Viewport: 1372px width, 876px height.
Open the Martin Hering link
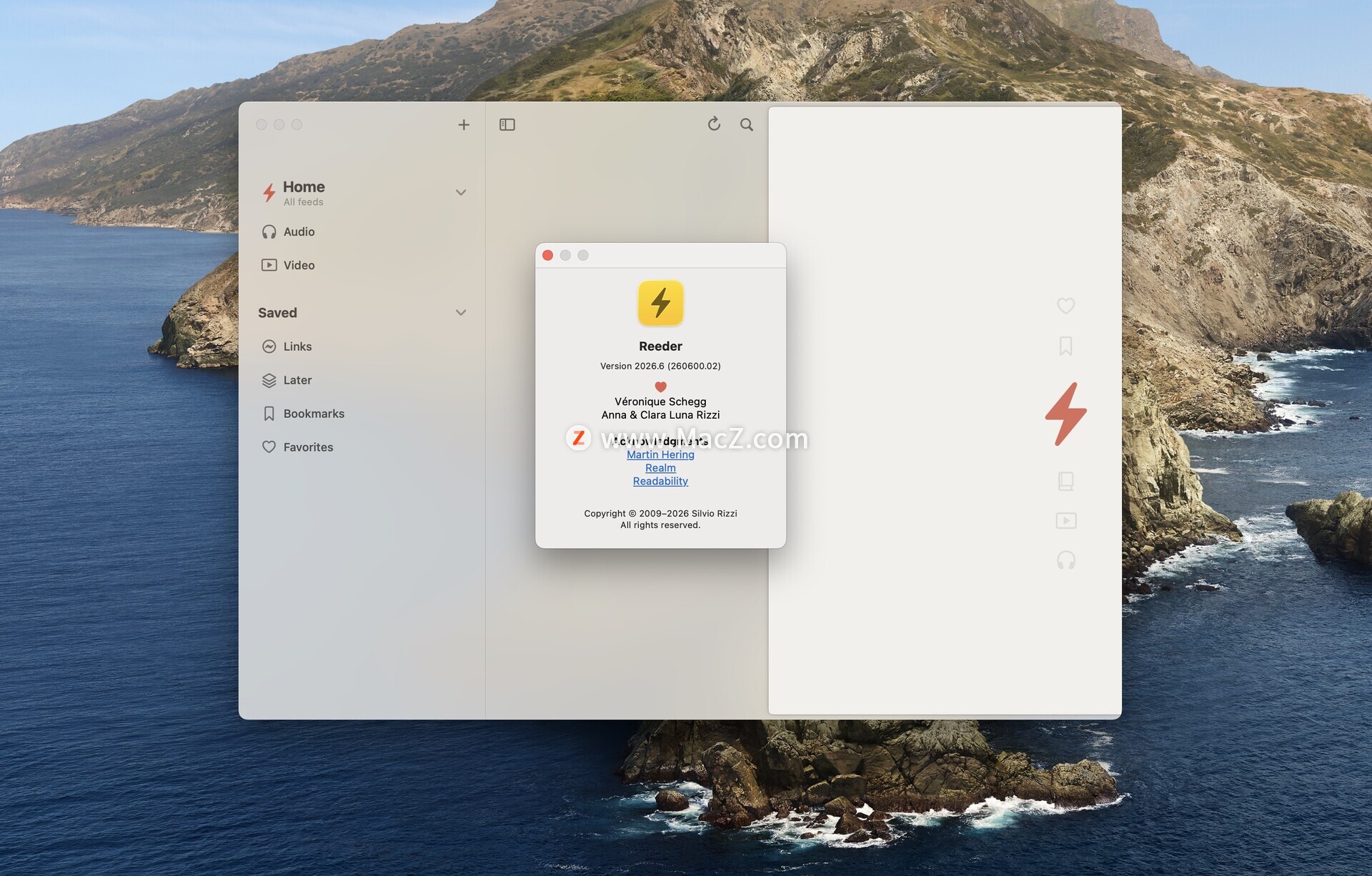(660, 455)
